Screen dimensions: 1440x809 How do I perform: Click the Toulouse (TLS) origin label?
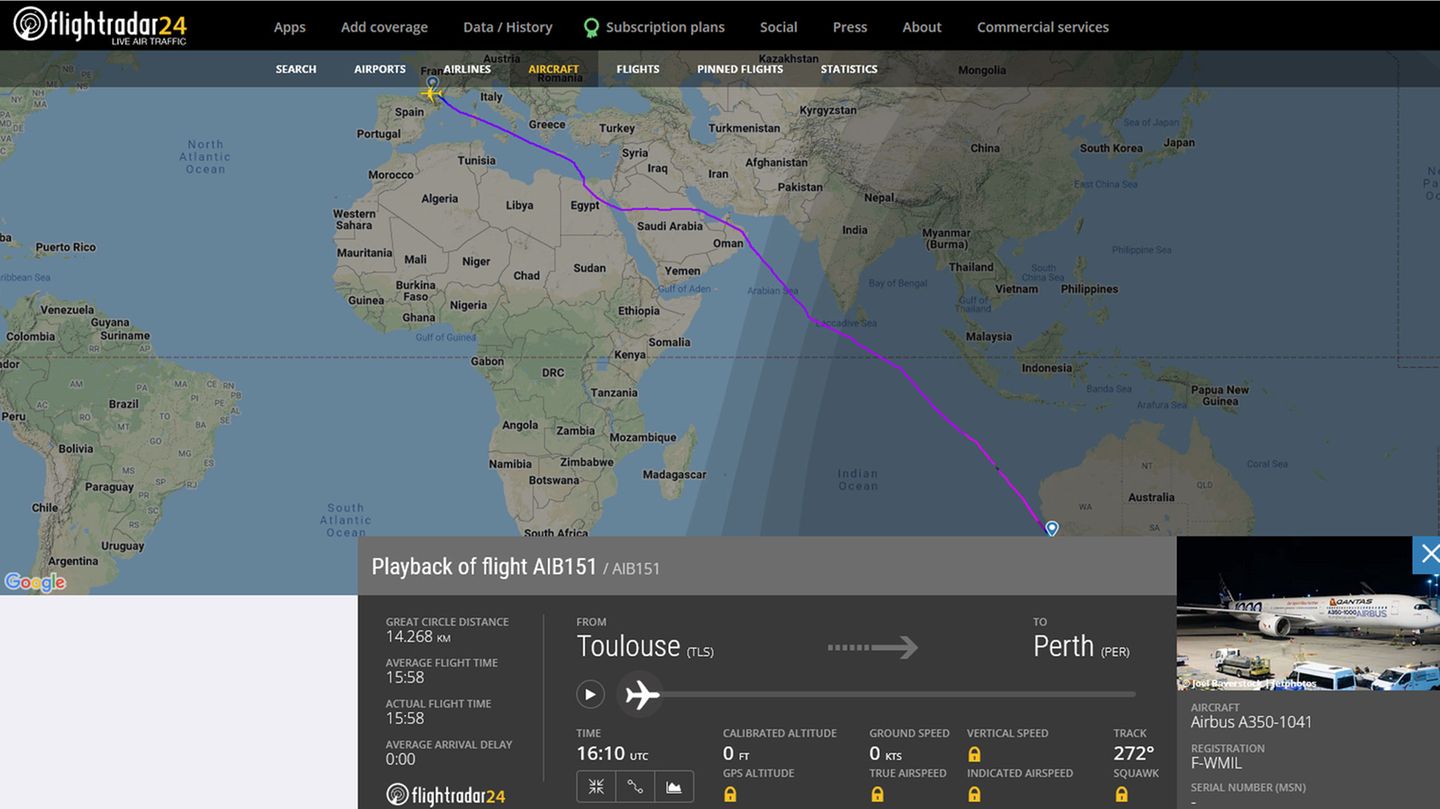[645, 647]
